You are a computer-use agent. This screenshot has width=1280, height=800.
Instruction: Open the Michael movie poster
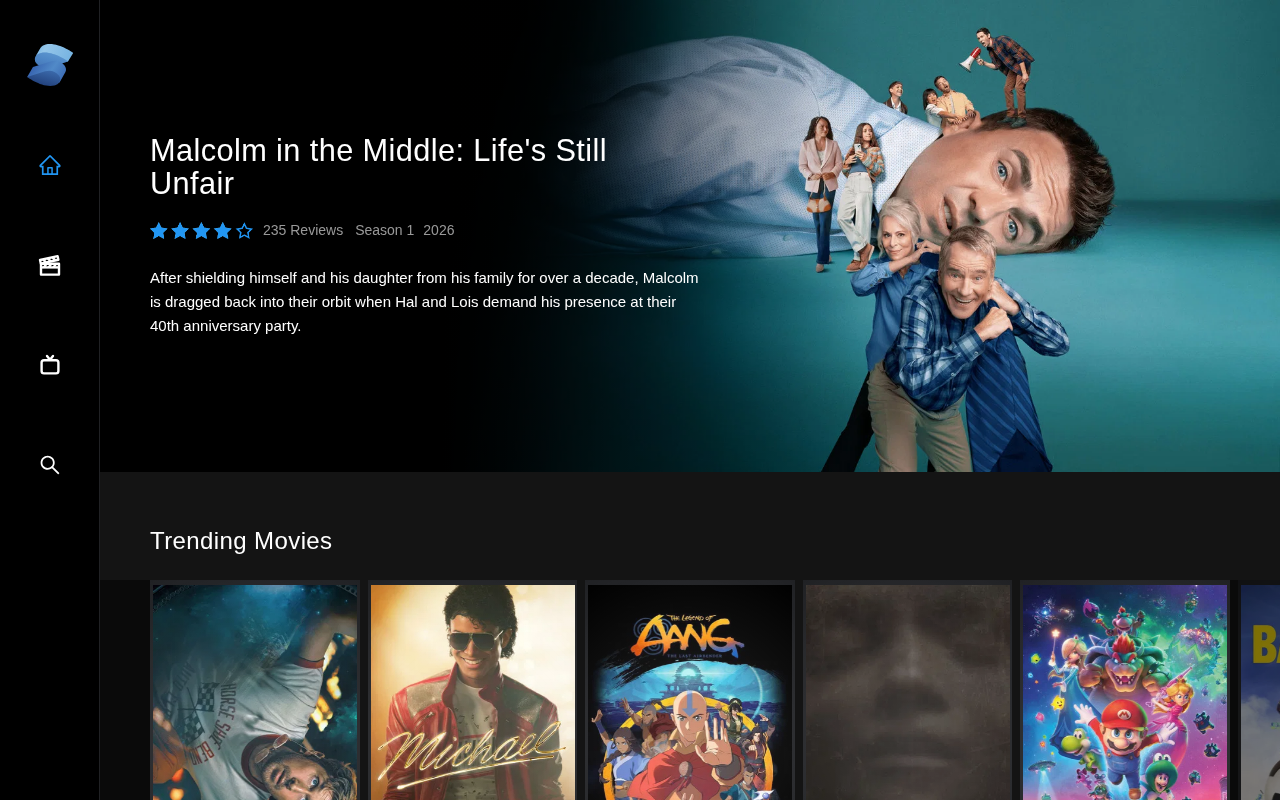[x=473, y=692]
